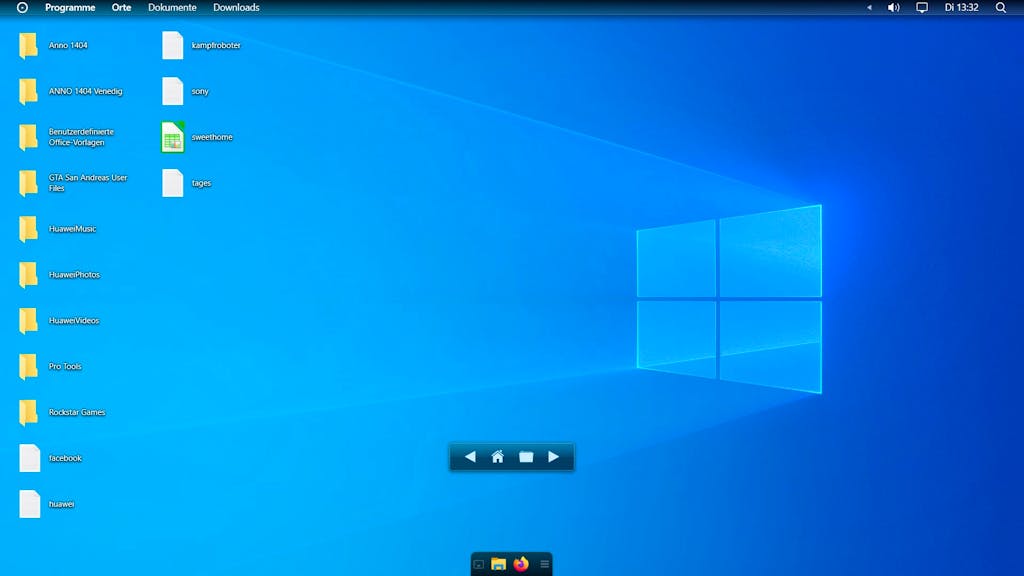The width and height of the screenshot is (1024, 576).
Task: Select the Anno 1404 folder icon
Action: pos(28,46)
